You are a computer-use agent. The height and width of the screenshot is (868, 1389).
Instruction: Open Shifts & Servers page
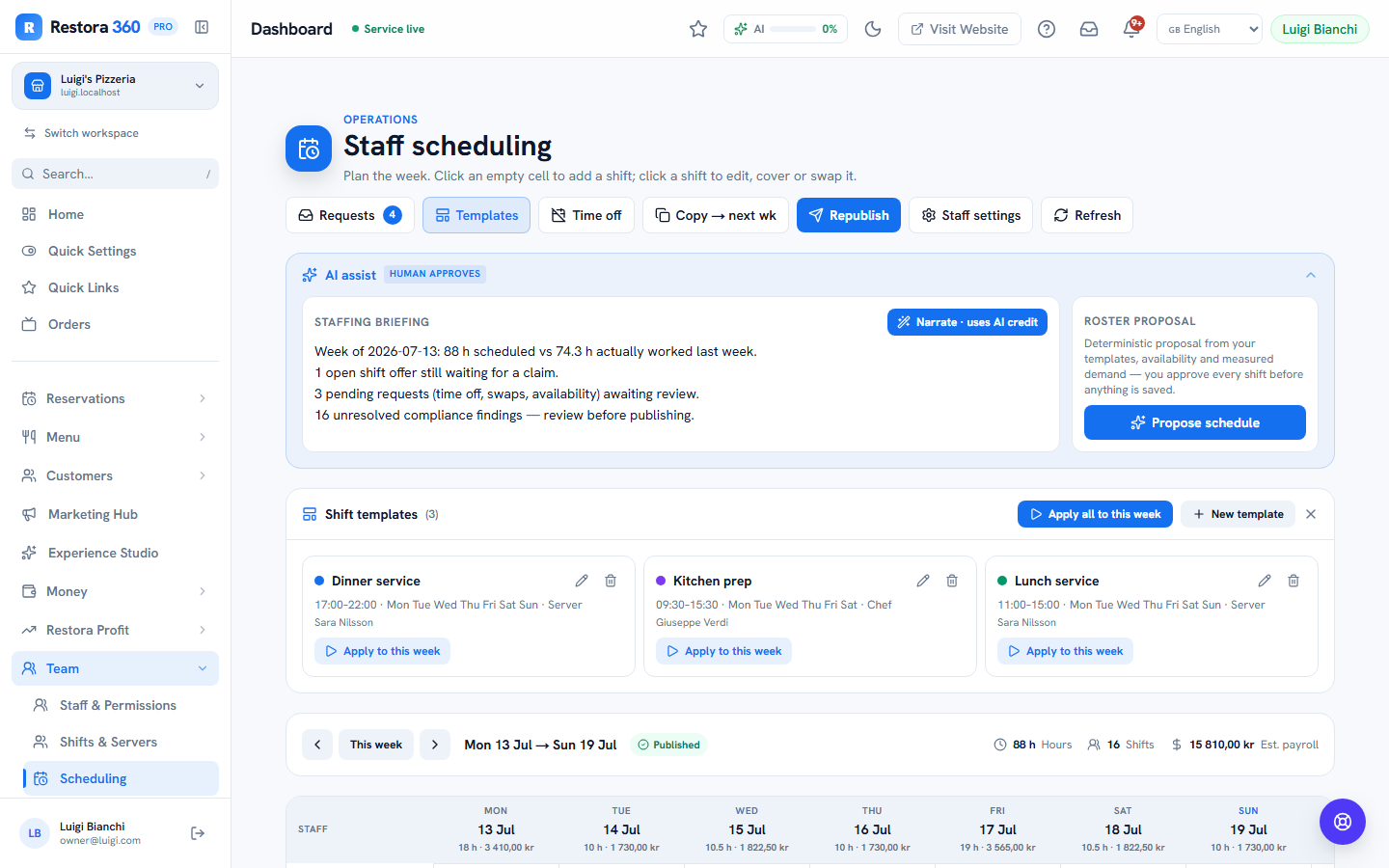121,742
